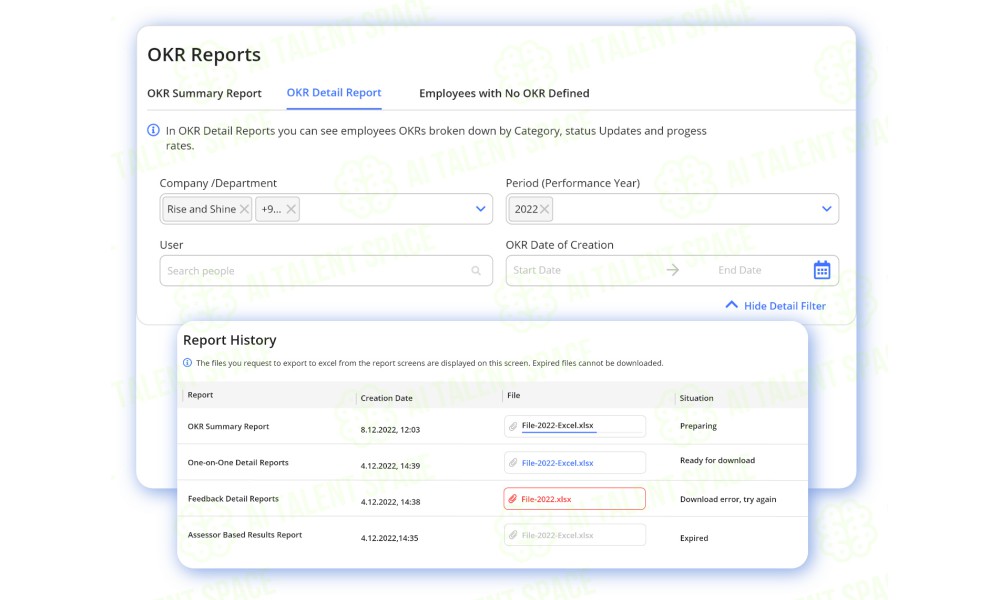Click the date 4.12.2022,14:35
The image size is (1000, 600).
pos(390,538)
